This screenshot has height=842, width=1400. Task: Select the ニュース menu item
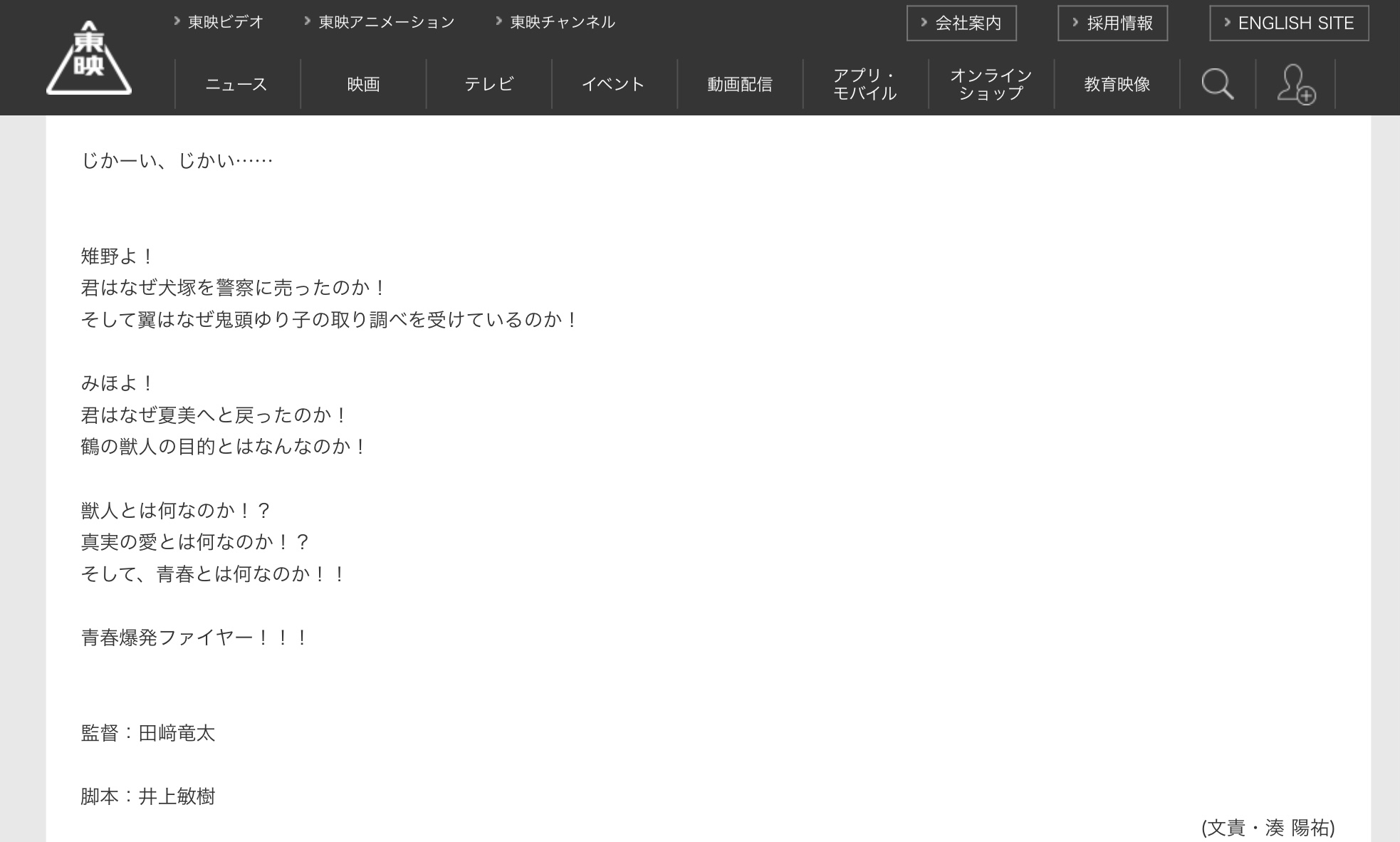237,84
